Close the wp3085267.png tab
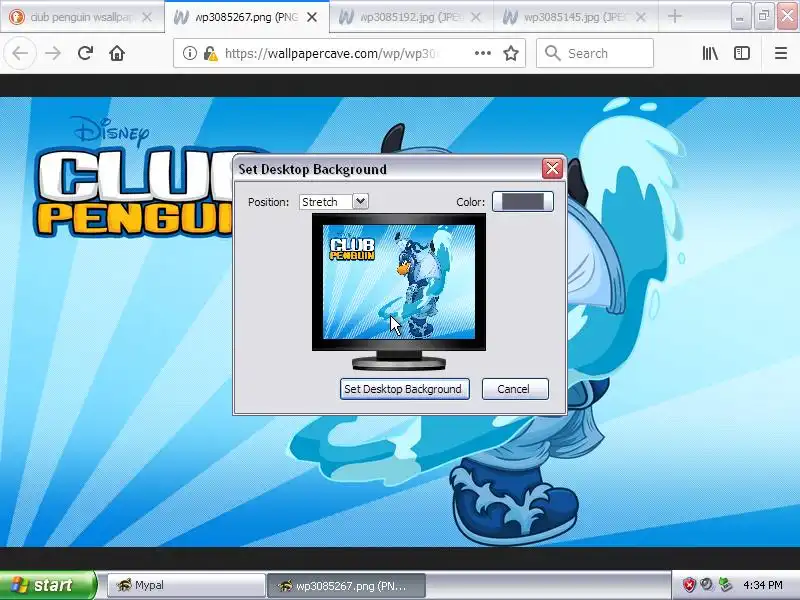The width and height of the screenshot is (800, 600). (312, 17)
